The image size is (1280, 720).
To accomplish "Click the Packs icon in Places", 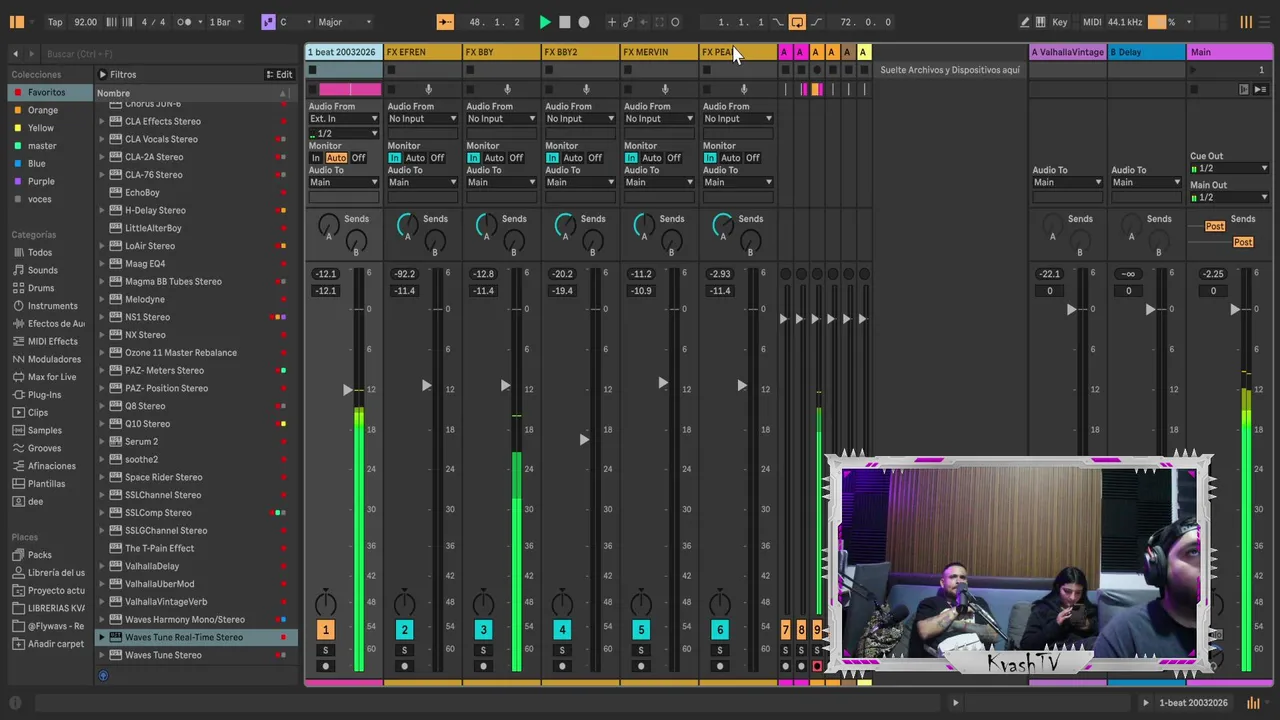I will pyautogui.click(x=19, y=555).
